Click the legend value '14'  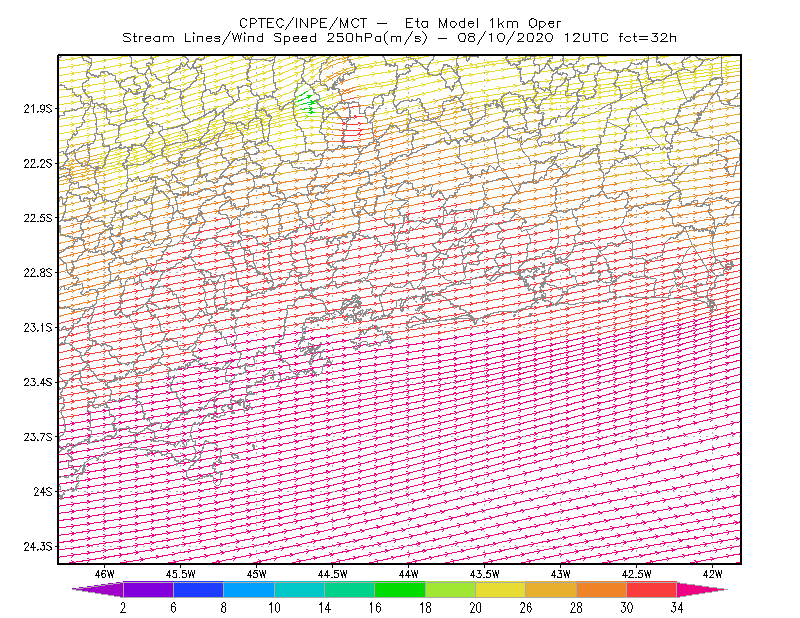click(x=324, y=608)
